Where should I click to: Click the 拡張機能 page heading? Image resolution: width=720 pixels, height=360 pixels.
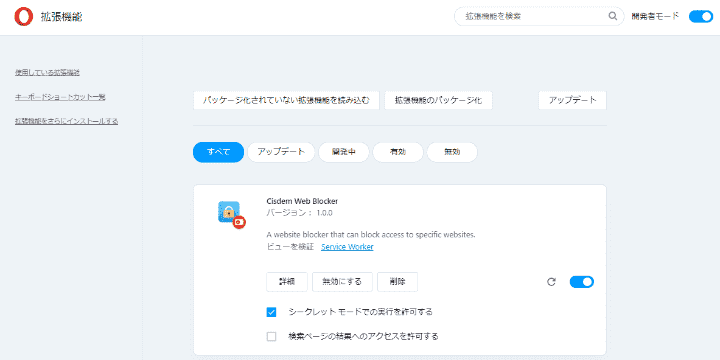pos(62,17)
